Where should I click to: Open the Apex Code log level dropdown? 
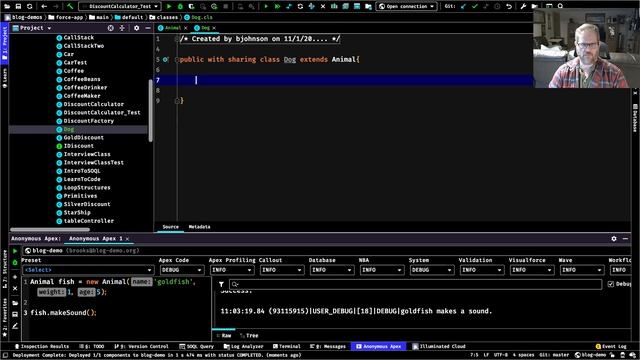point(182,270)
